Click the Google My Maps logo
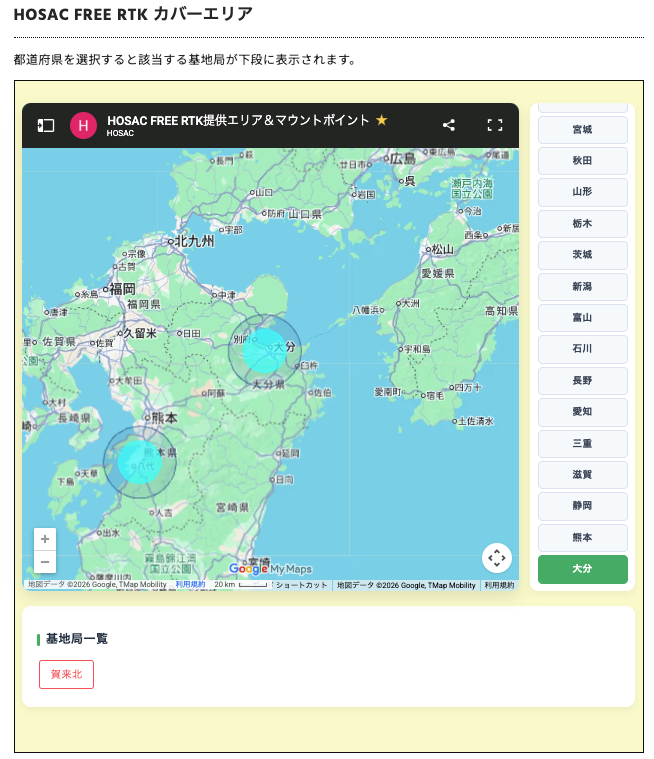The height and width of the screenshot is (759, 654). [x=270, y=568]
